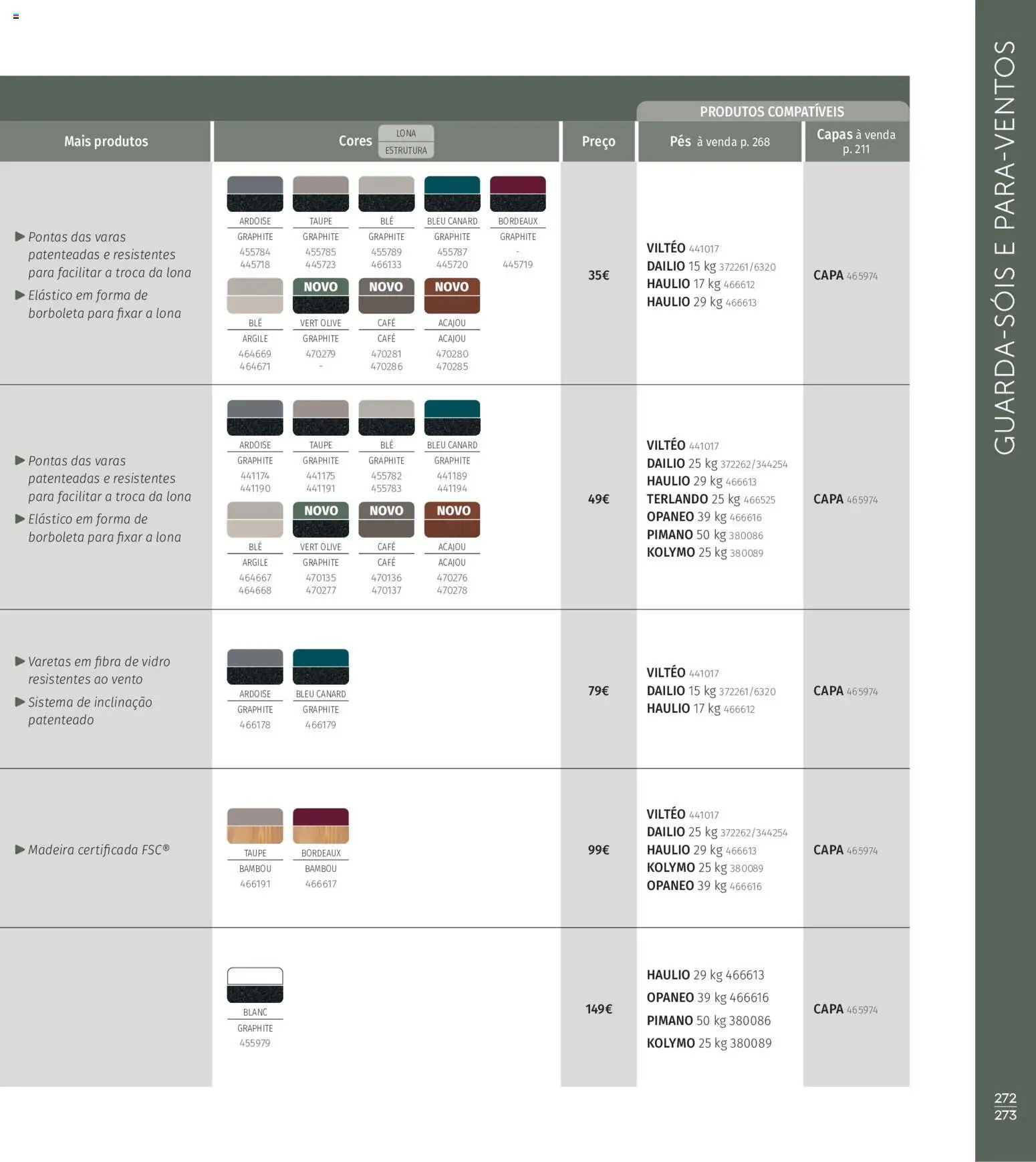
Task: Click the Blanc graphite swatch at 149€
Action: pos(255,985)
